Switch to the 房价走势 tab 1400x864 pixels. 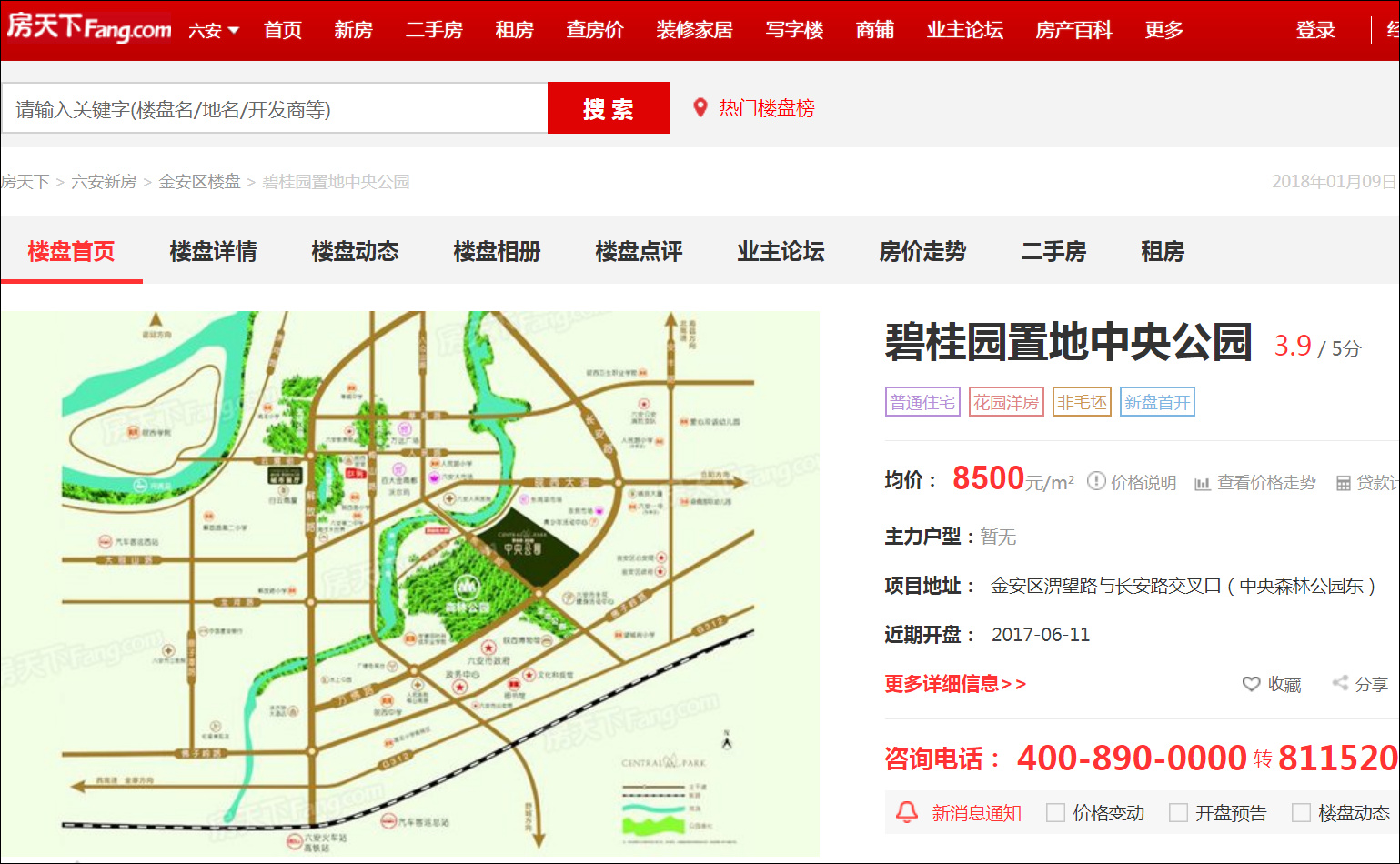click(922, 252)
